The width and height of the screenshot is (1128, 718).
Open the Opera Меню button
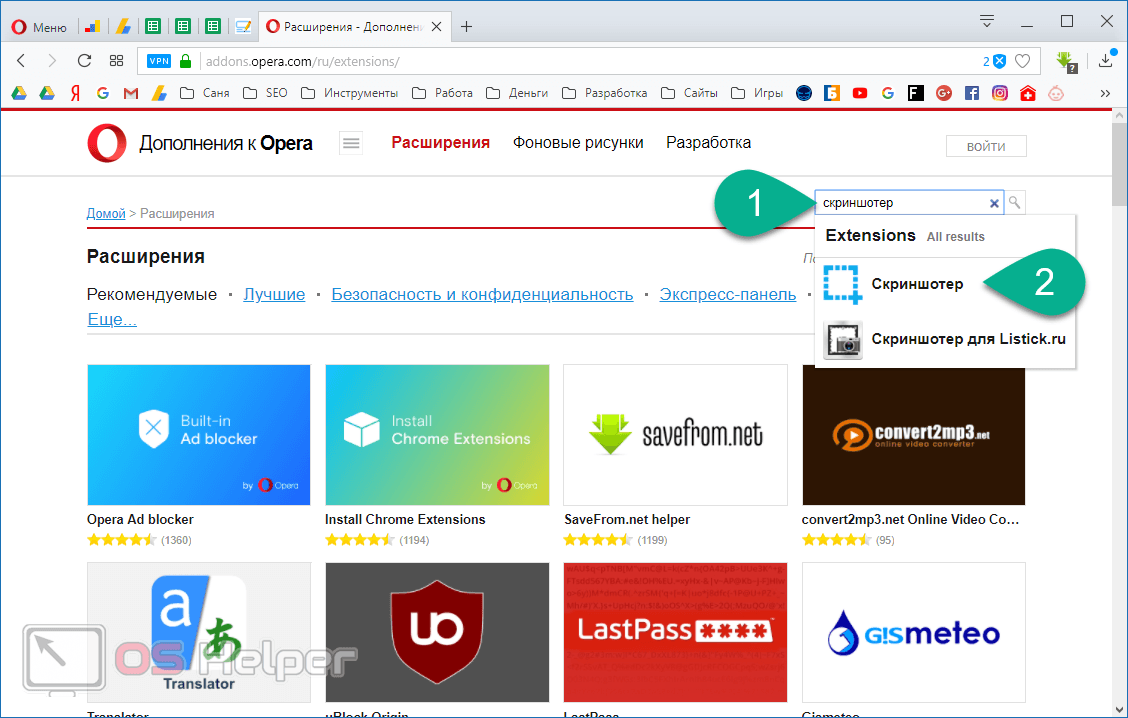[39, 27]
